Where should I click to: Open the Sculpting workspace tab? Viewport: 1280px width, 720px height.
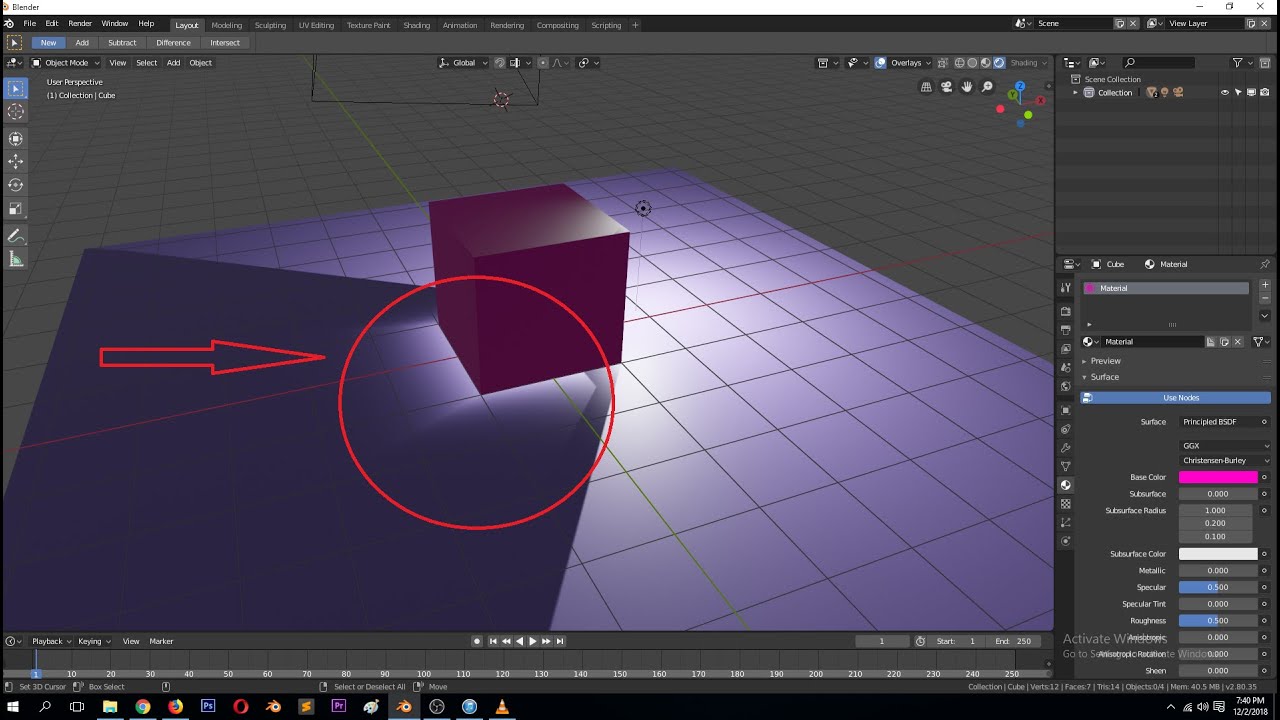coord(270,25)
